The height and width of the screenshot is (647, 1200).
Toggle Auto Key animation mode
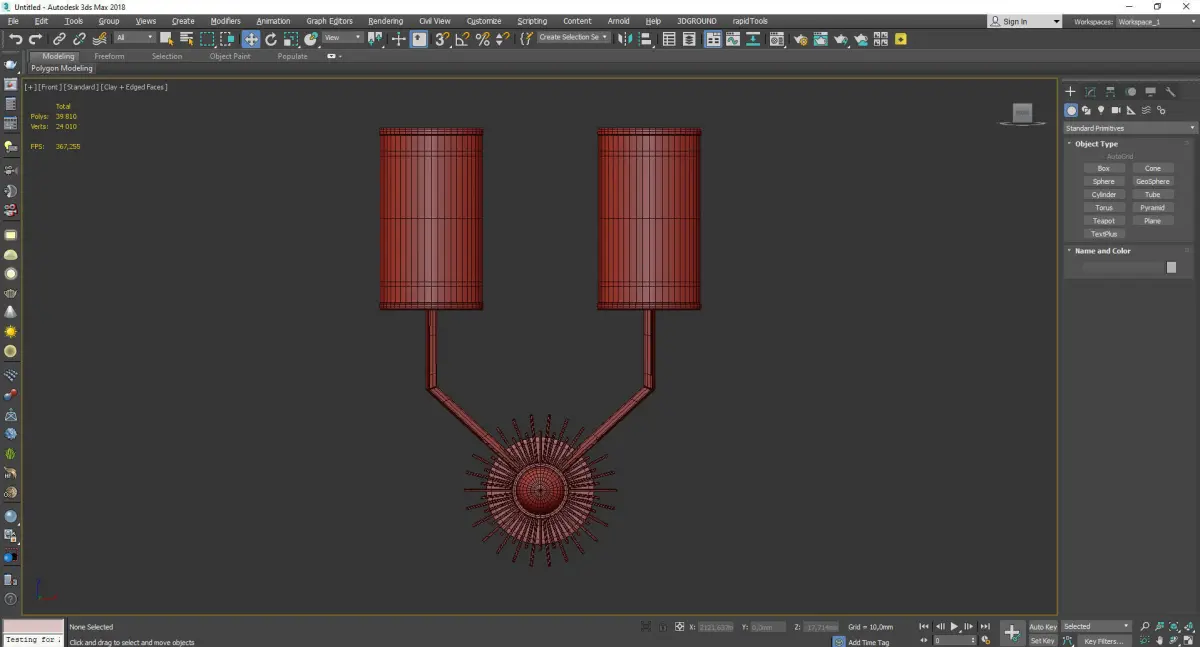pos(1043,627)
